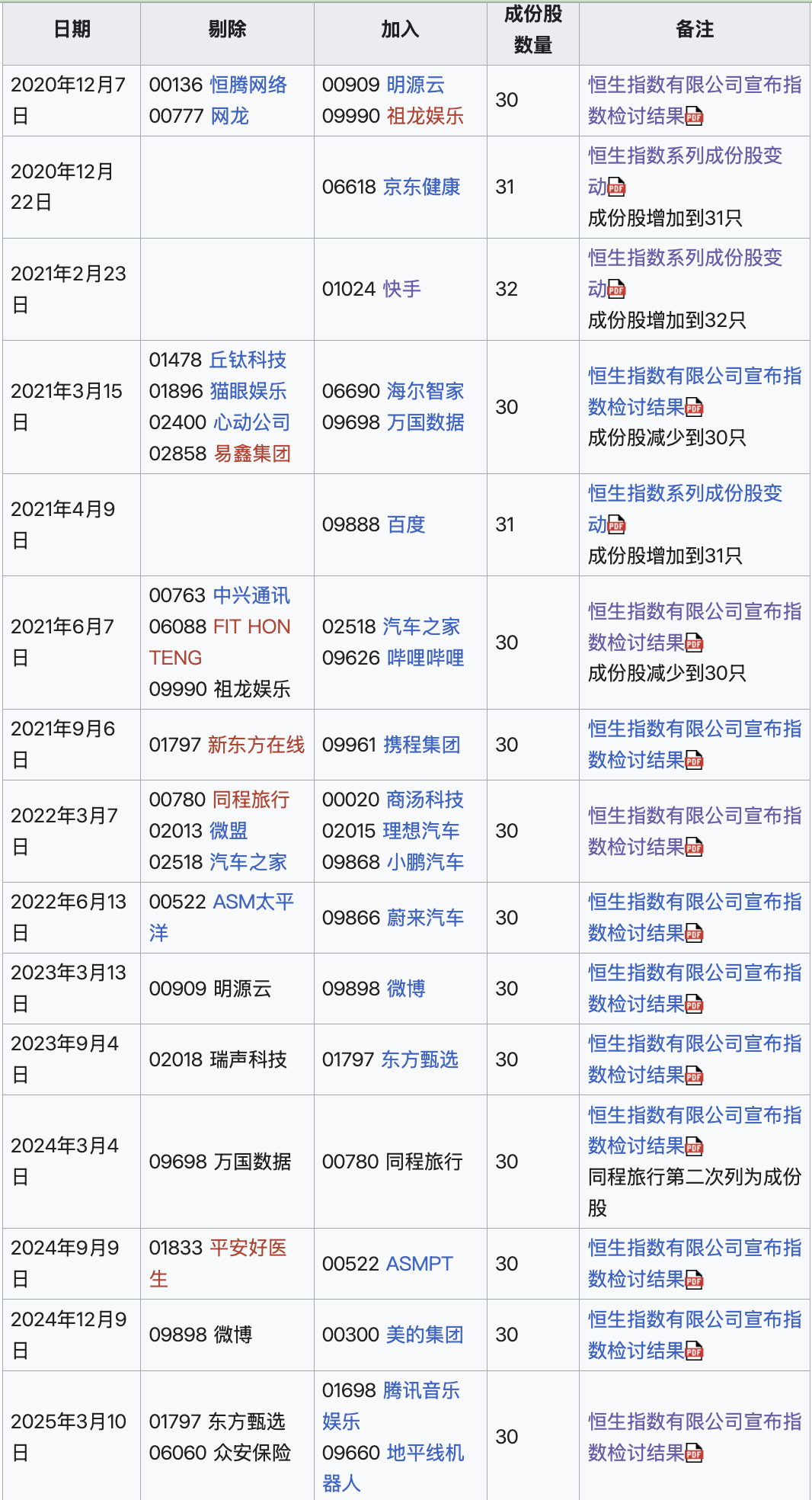Open 恒生指数系列成份股变动 link for 2020年12月22日
The image size is (812, 1500).
685,156
